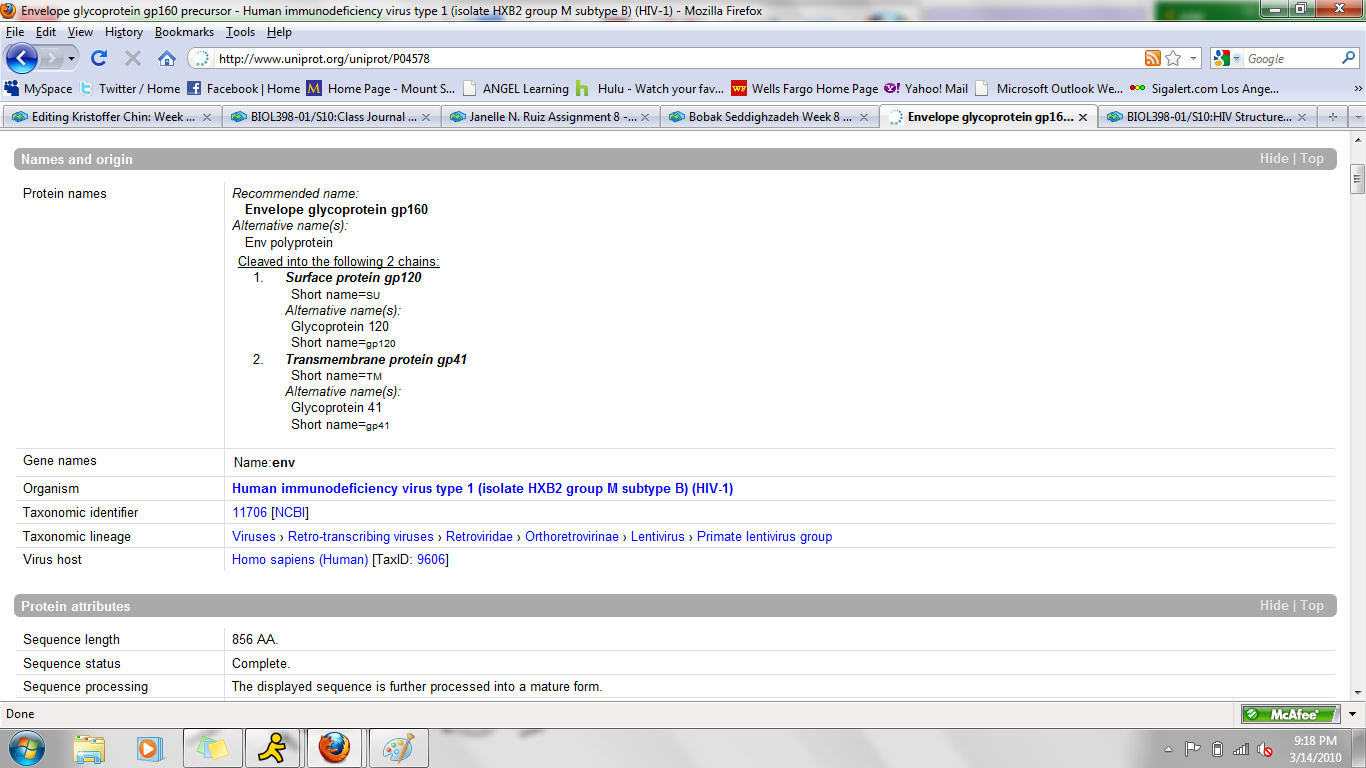Close the Envelope glycoprotein tab
This screenshot has height=768, width=1366.
1082,117
